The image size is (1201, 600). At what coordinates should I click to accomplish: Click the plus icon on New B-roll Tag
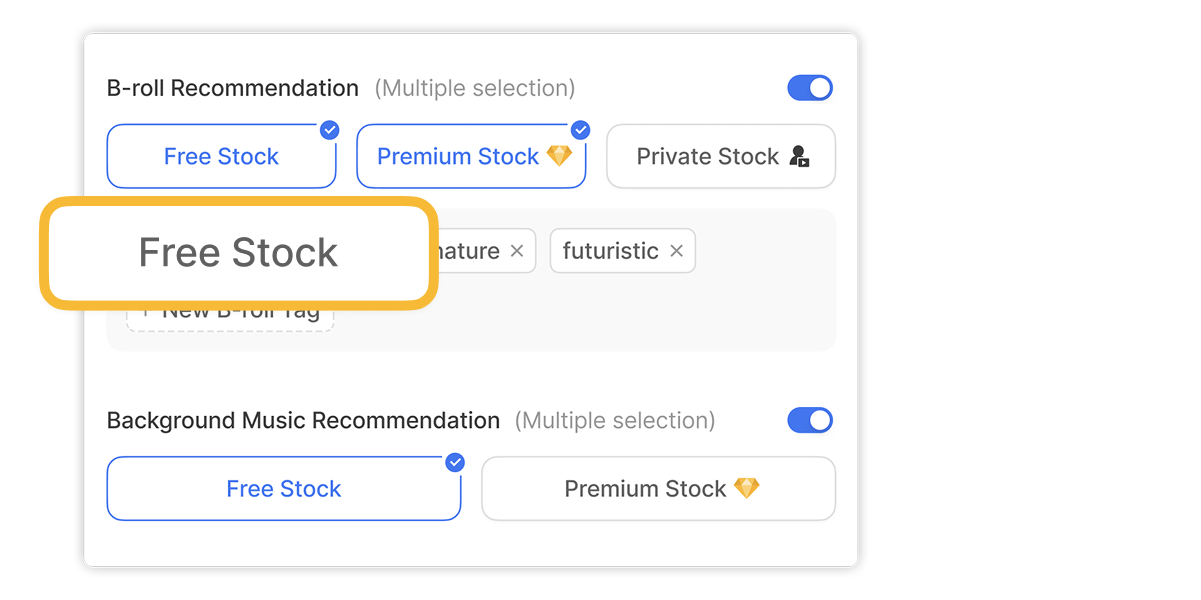tap(146, 310)
